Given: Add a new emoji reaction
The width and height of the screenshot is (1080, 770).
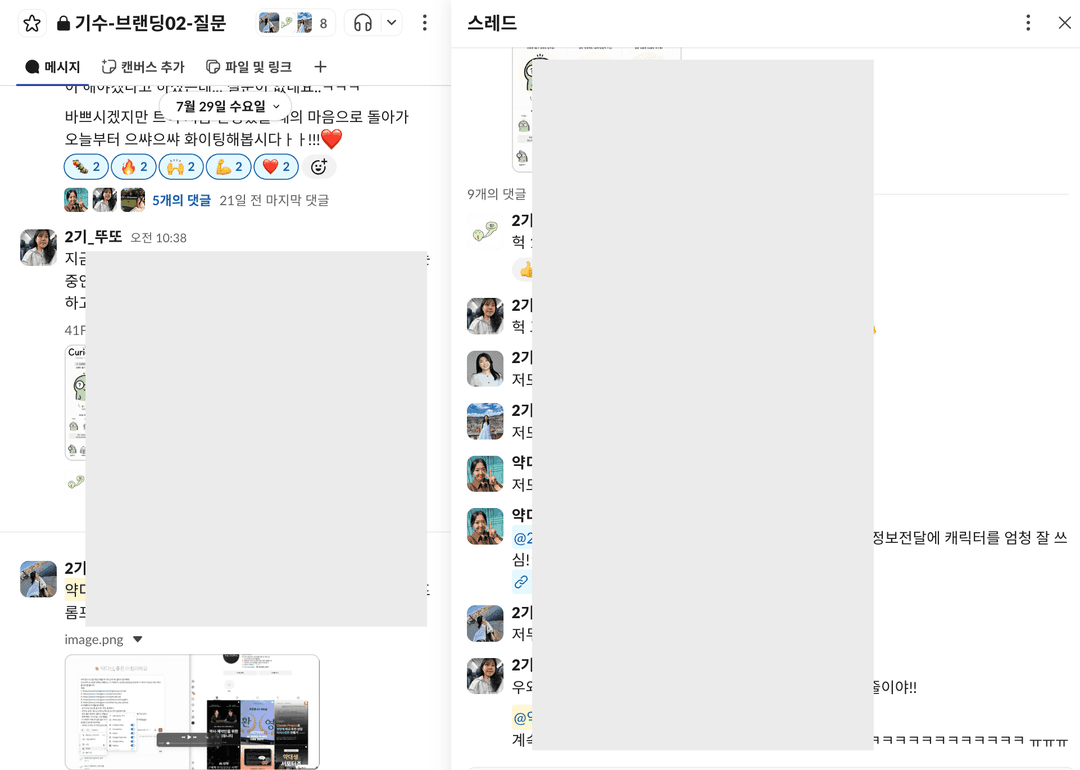Looking at the screenshot, I should [x=319, y=167].
